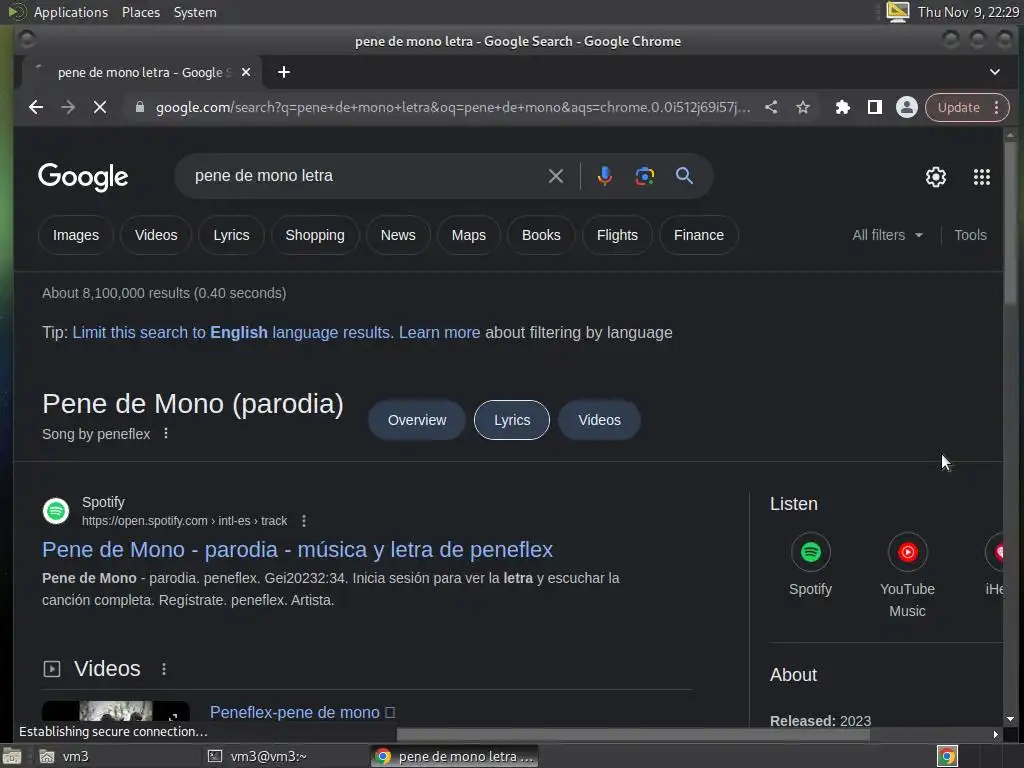
Task: Search by image with the Lens icon
Action: (x=645, y=176)
